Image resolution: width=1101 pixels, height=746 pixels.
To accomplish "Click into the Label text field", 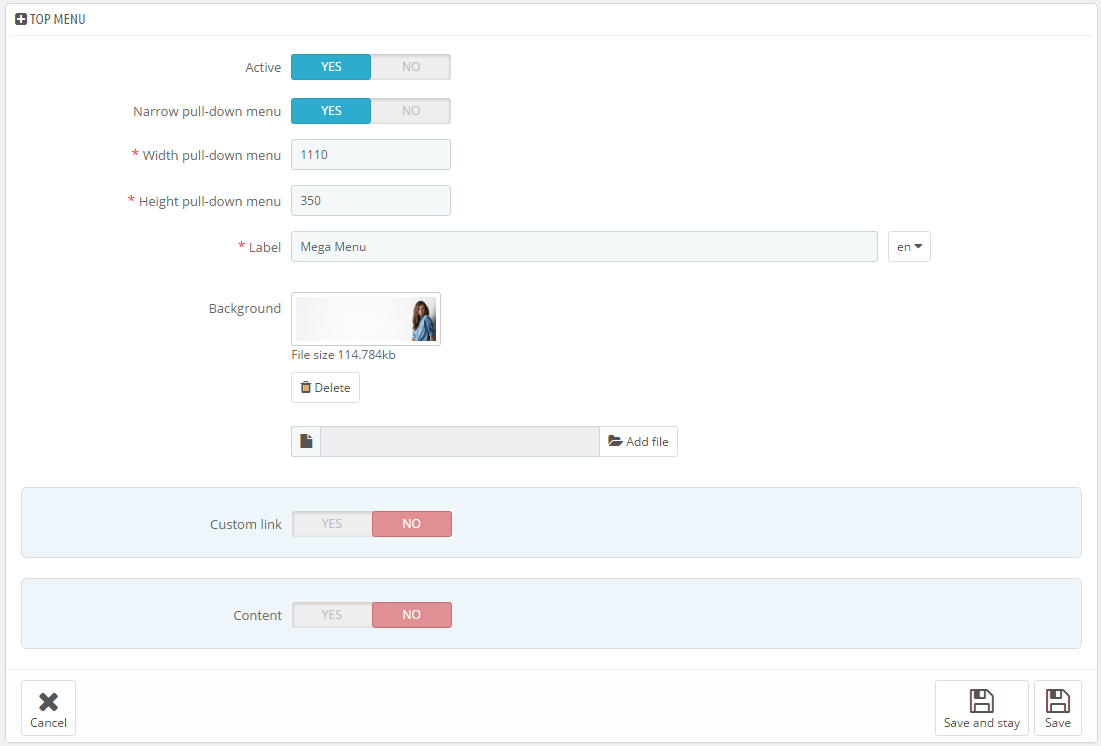I will 584,247.
